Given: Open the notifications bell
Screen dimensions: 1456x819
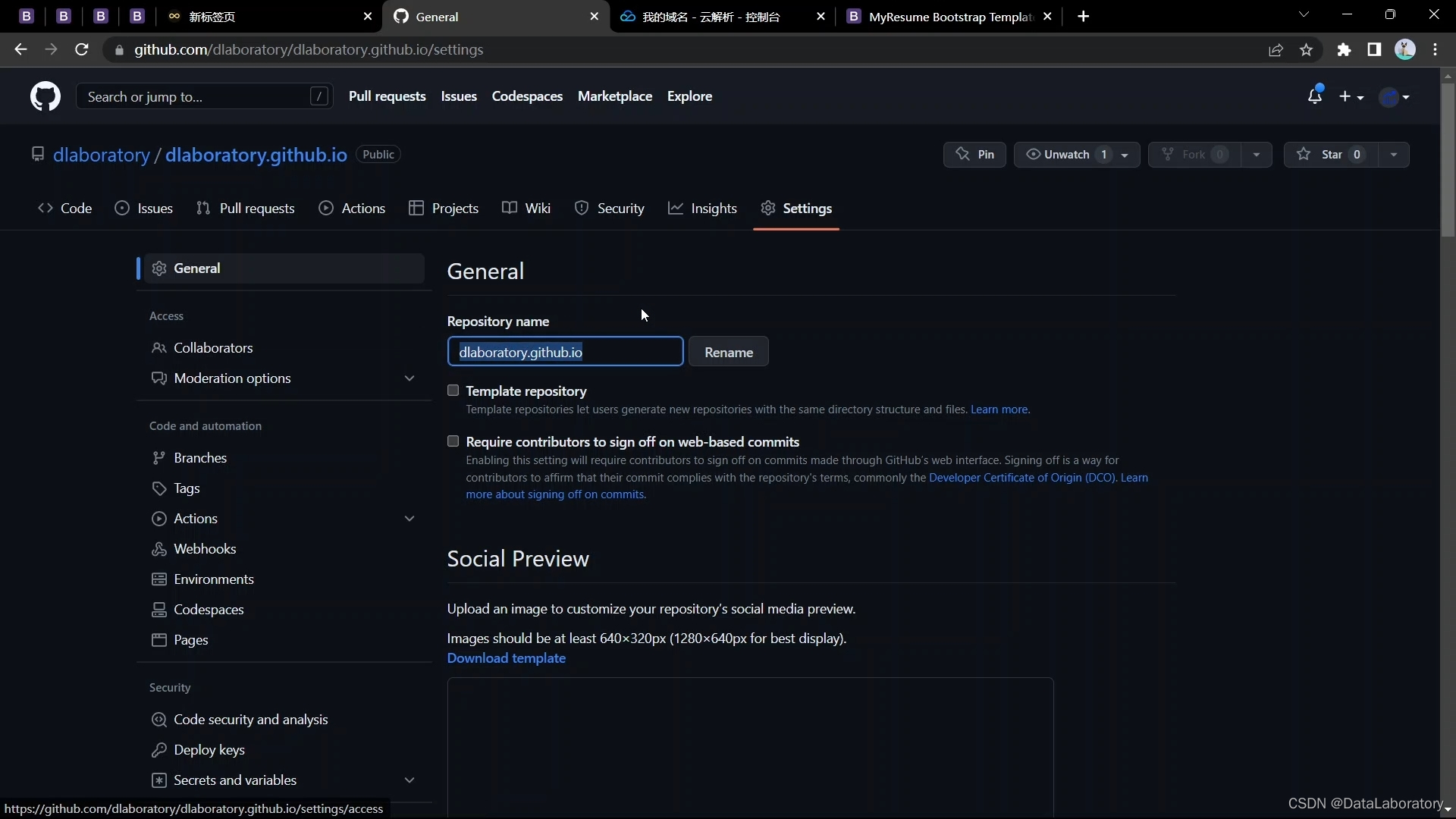Looking at the screenshot, I should pos(1315,96).
